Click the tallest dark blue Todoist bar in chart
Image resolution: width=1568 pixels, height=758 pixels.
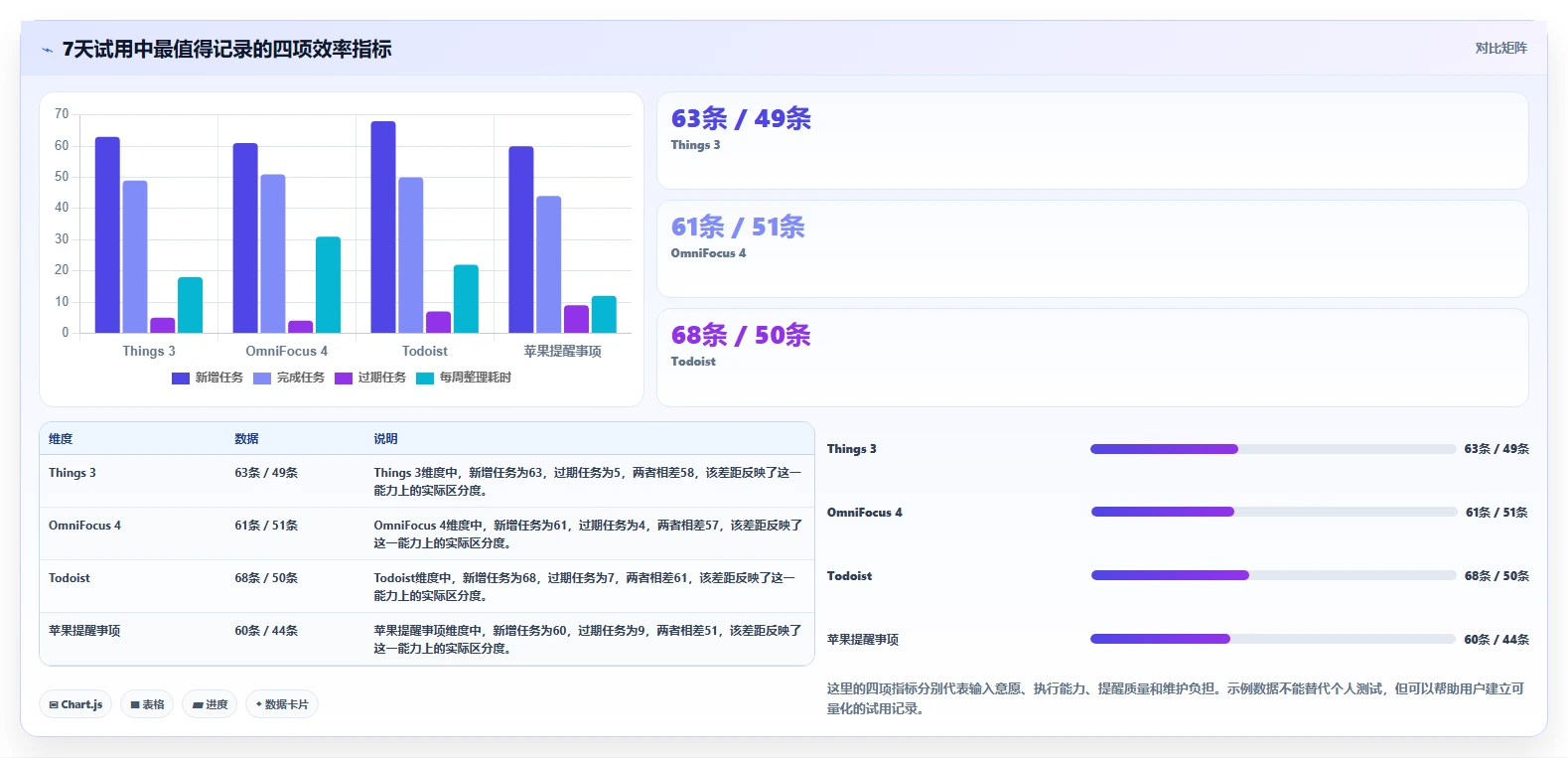383,227
